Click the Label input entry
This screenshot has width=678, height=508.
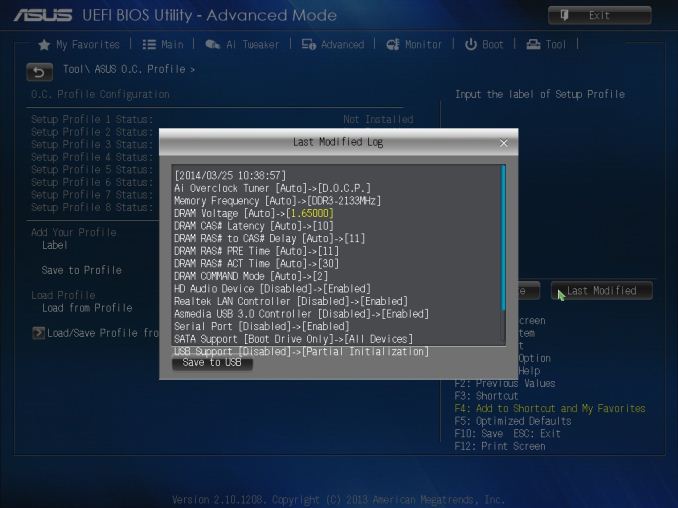(x=54, y=245)
